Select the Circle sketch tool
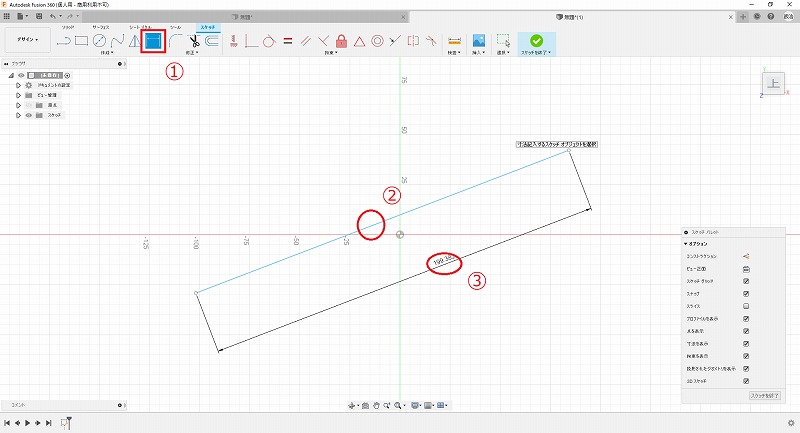This screenshot has height=433, width=800. click(99, 41)
